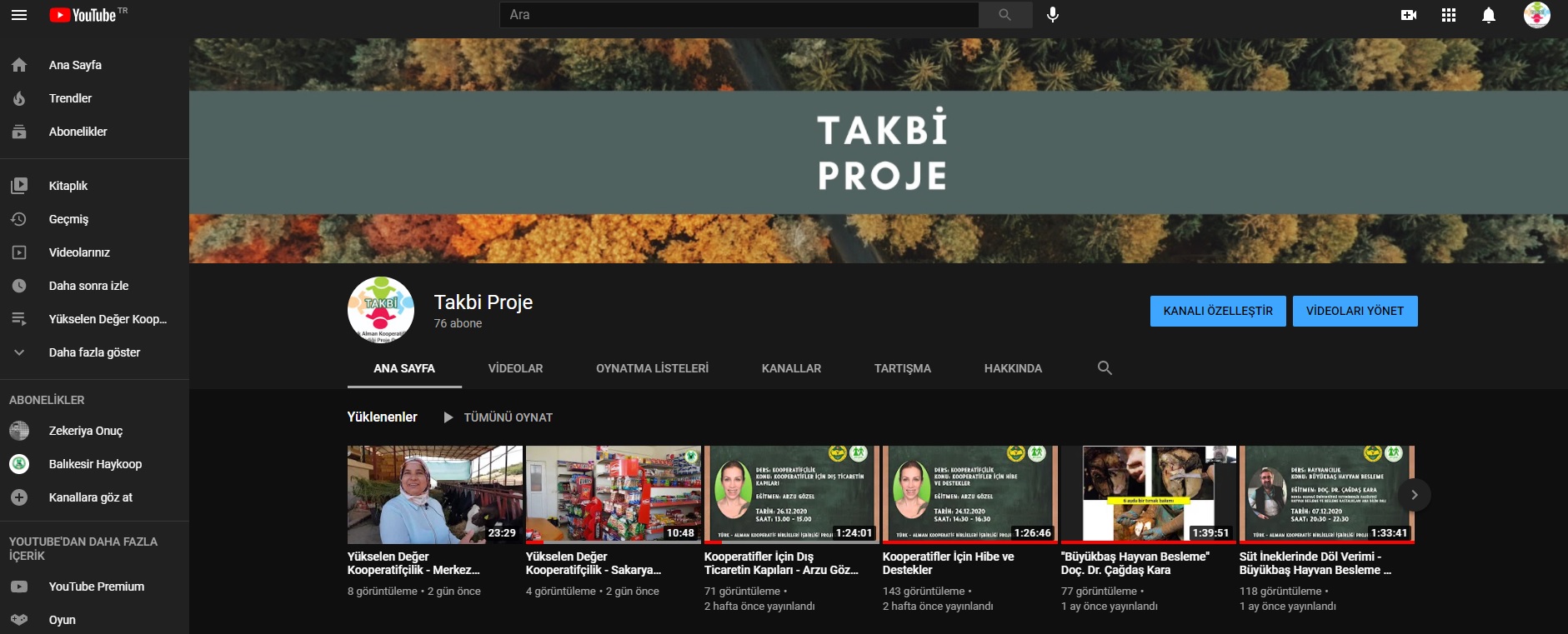Type in the Ara search field
Image resolution: width=1568 pixels, height=634 pixels.
pyautogui.click(x=738, y=15)
